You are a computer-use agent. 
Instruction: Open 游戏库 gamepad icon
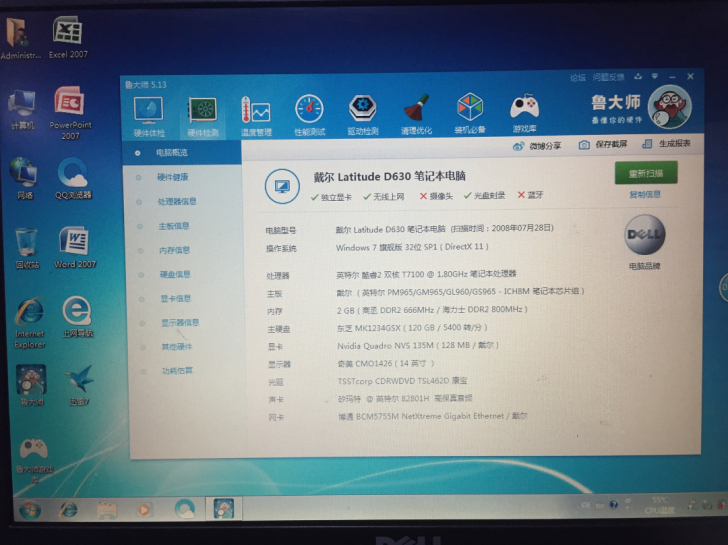pyautogui.click(x=524, y=113)
